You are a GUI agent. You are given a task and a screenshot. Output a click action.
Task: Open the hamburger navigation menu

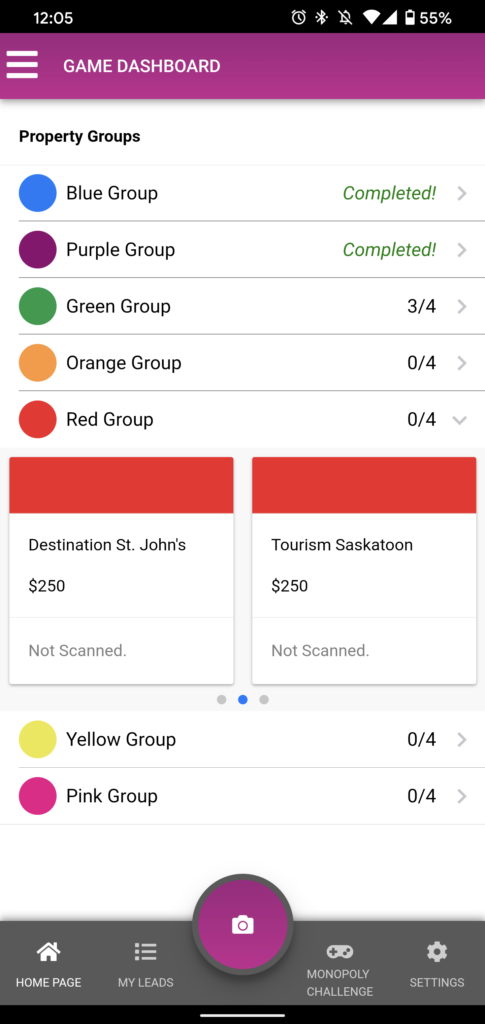pyautogui.click(x=22, y=65)
